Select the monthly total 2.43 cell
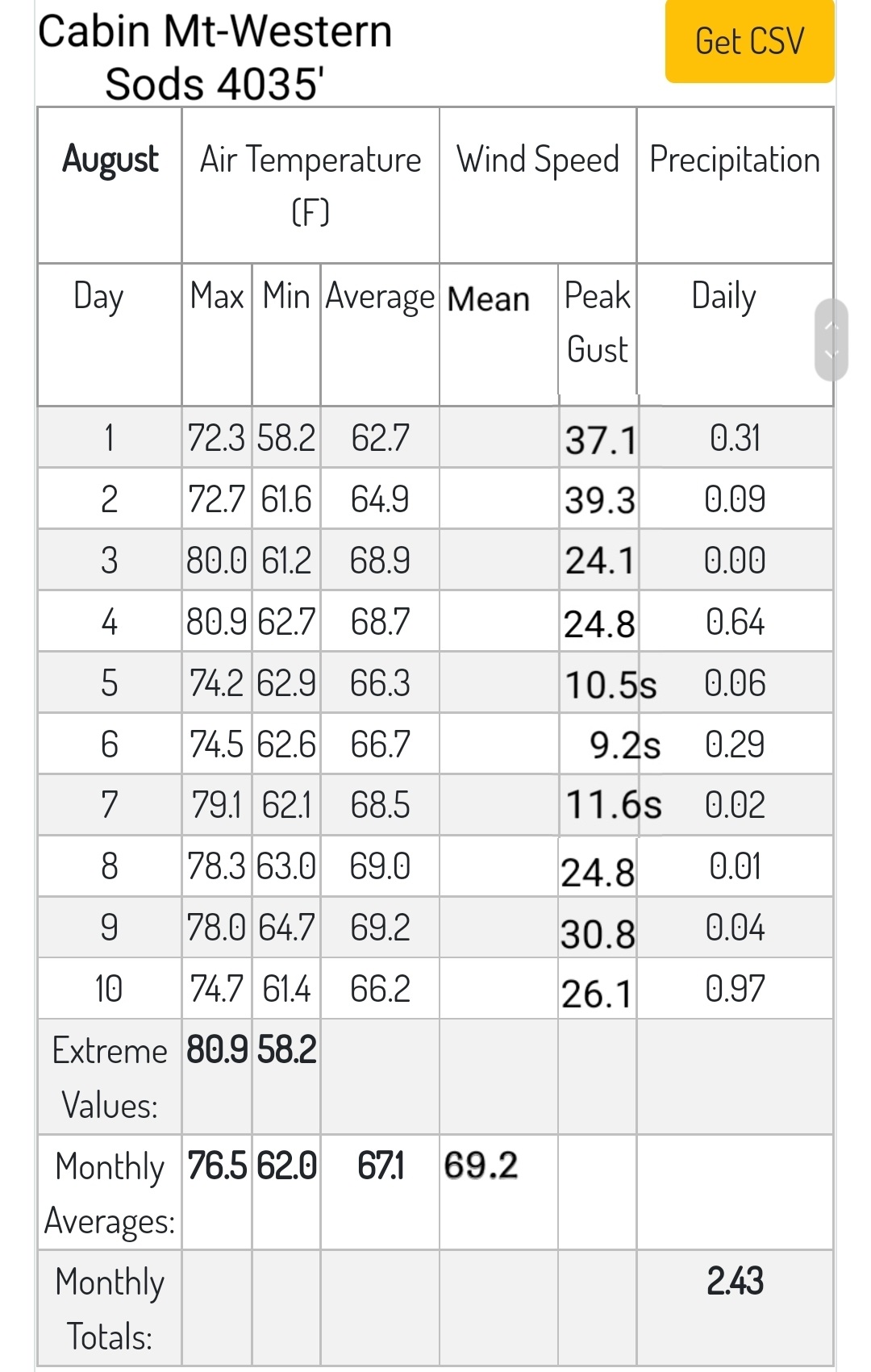 pos(735,1281)
